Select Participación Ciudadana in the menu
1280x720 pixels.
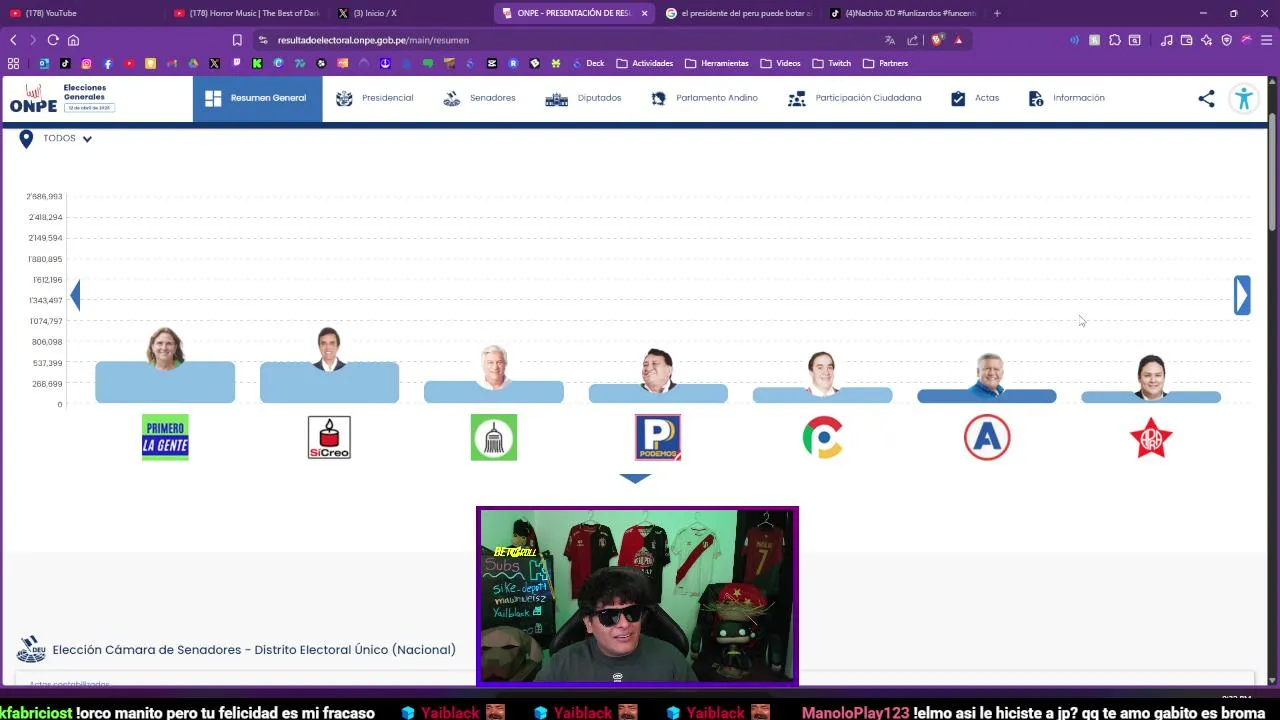click(x=854, y=98)
